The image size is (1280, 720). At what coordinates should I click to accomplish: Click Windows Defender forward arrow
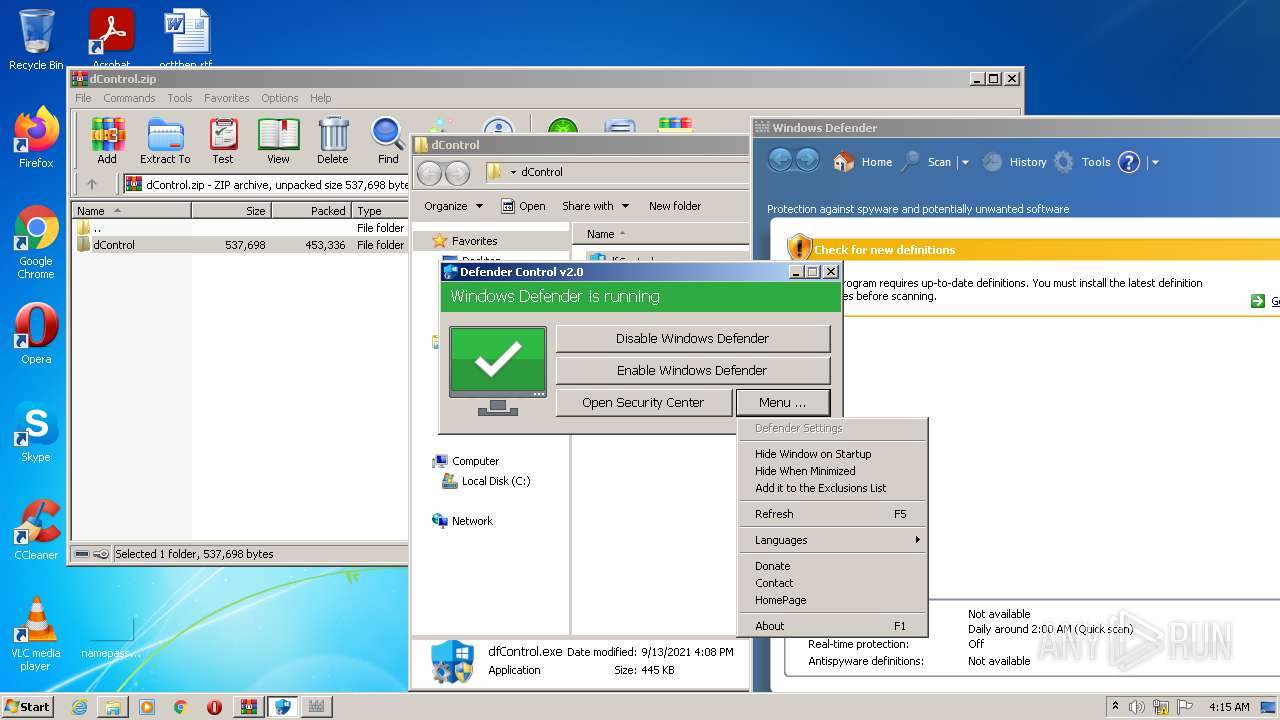click(807, 160)
